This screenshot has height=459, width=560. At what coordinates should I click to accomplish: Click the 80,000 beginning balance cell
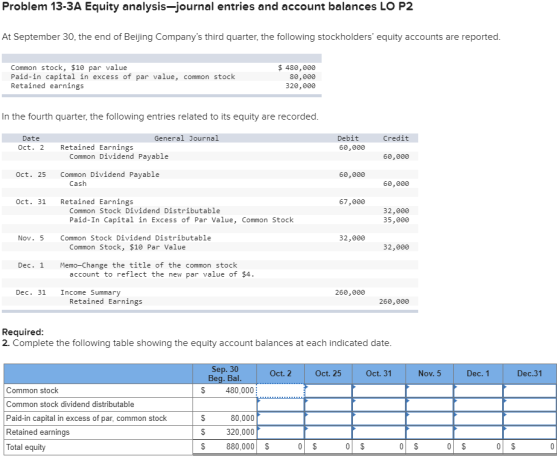click(x=225, y=418)
